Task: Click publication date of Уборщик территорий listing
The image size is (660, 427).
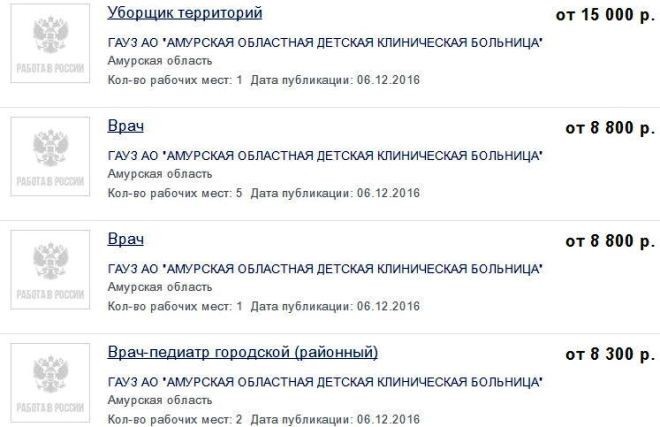Action: click(x=336, y=79)
